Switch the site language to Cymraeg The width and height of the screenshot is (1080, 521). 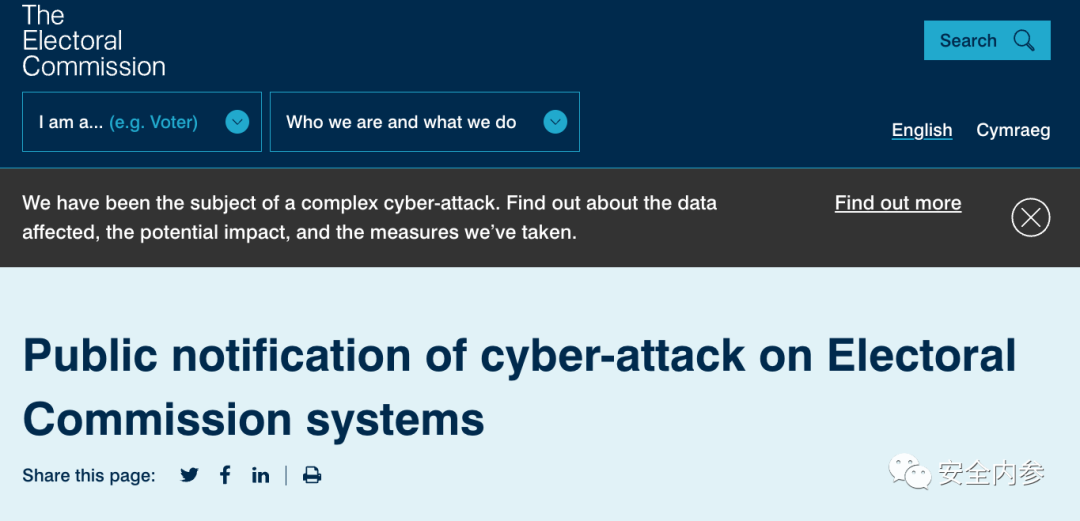[x=1013, y=130]
